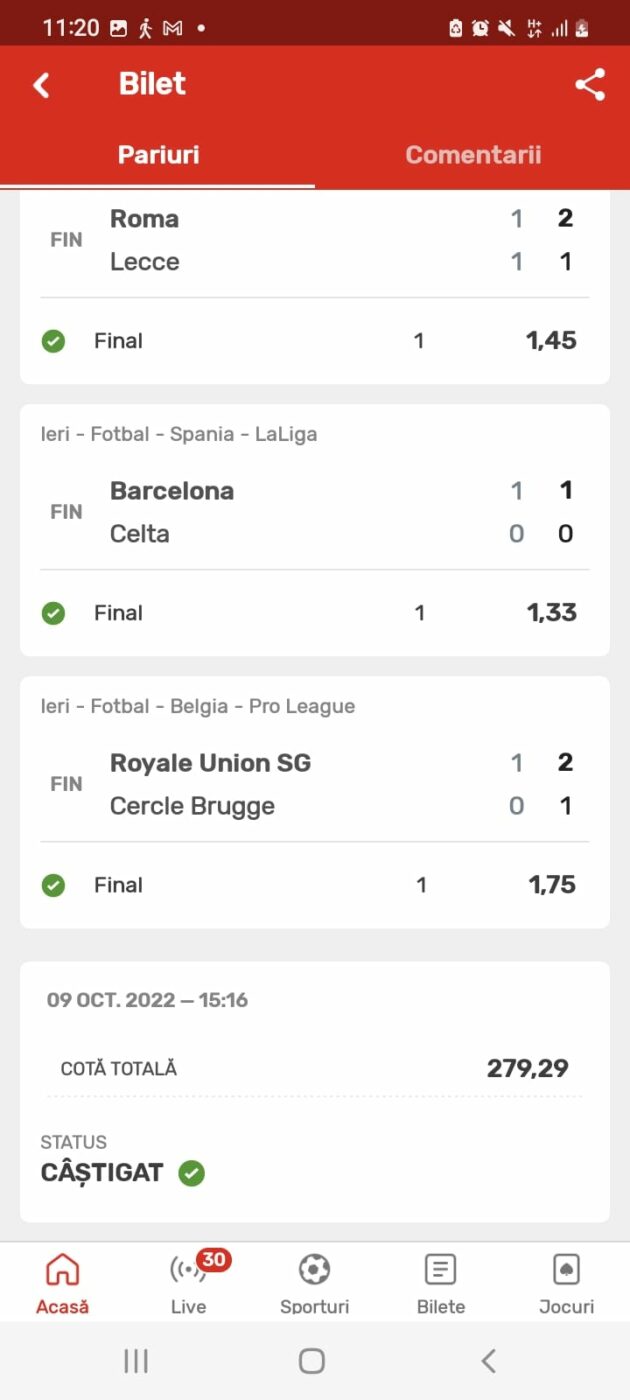Tap the back arrow in the Bilet header
This screenshot has height=1400, width=630.
tap(41, 85)
